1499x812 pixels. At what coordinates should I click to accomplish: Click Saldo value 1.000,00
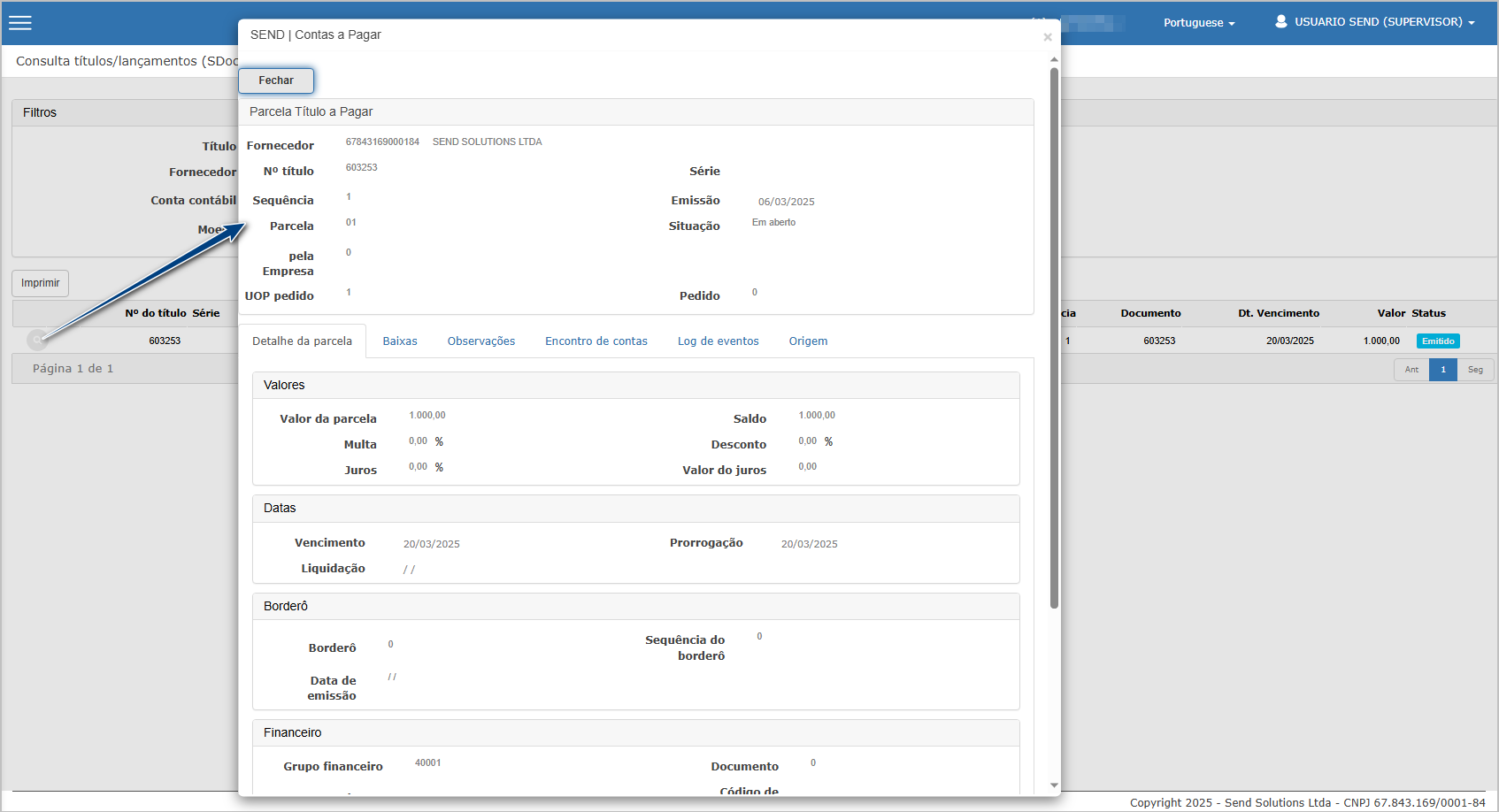point(817,416)
